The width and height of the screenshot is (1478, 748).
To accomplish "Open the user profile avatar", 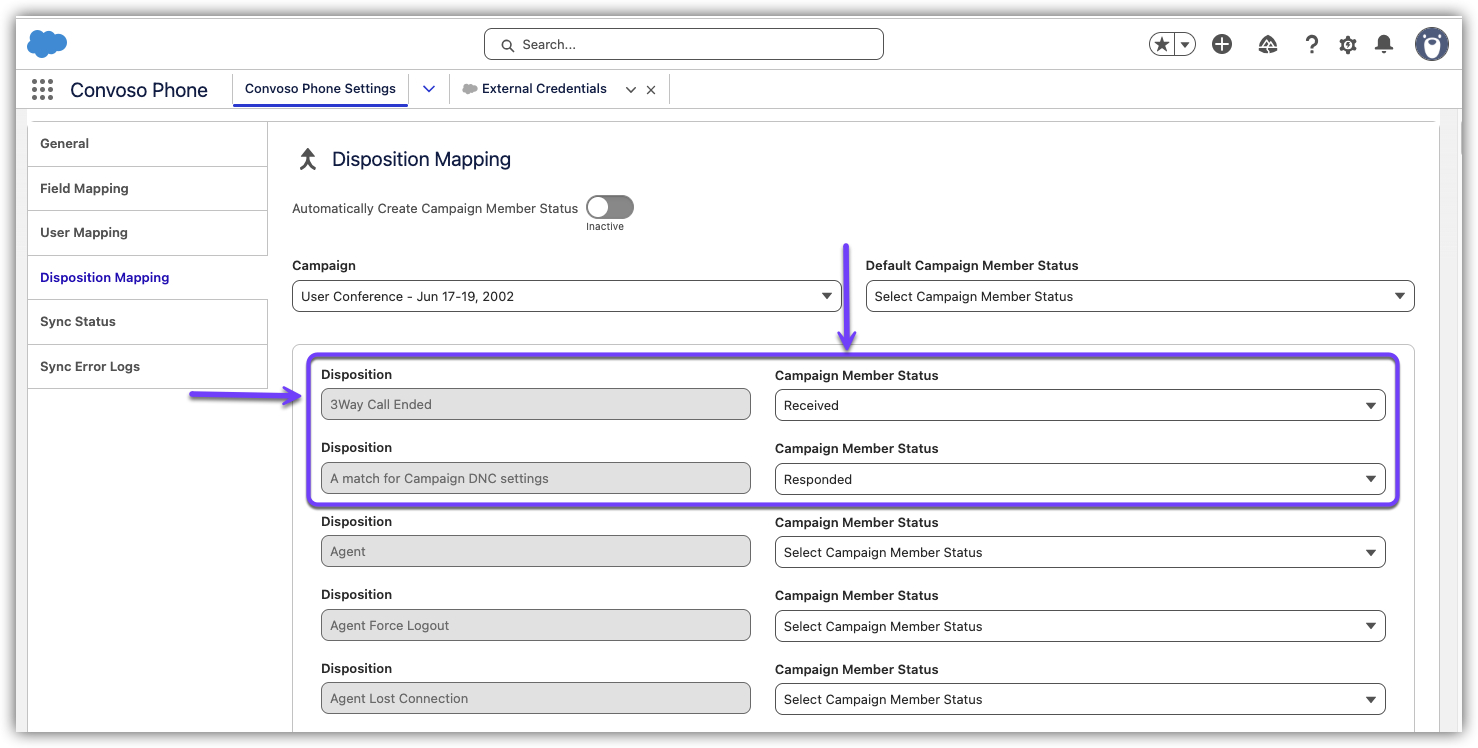I will 1432,44.
